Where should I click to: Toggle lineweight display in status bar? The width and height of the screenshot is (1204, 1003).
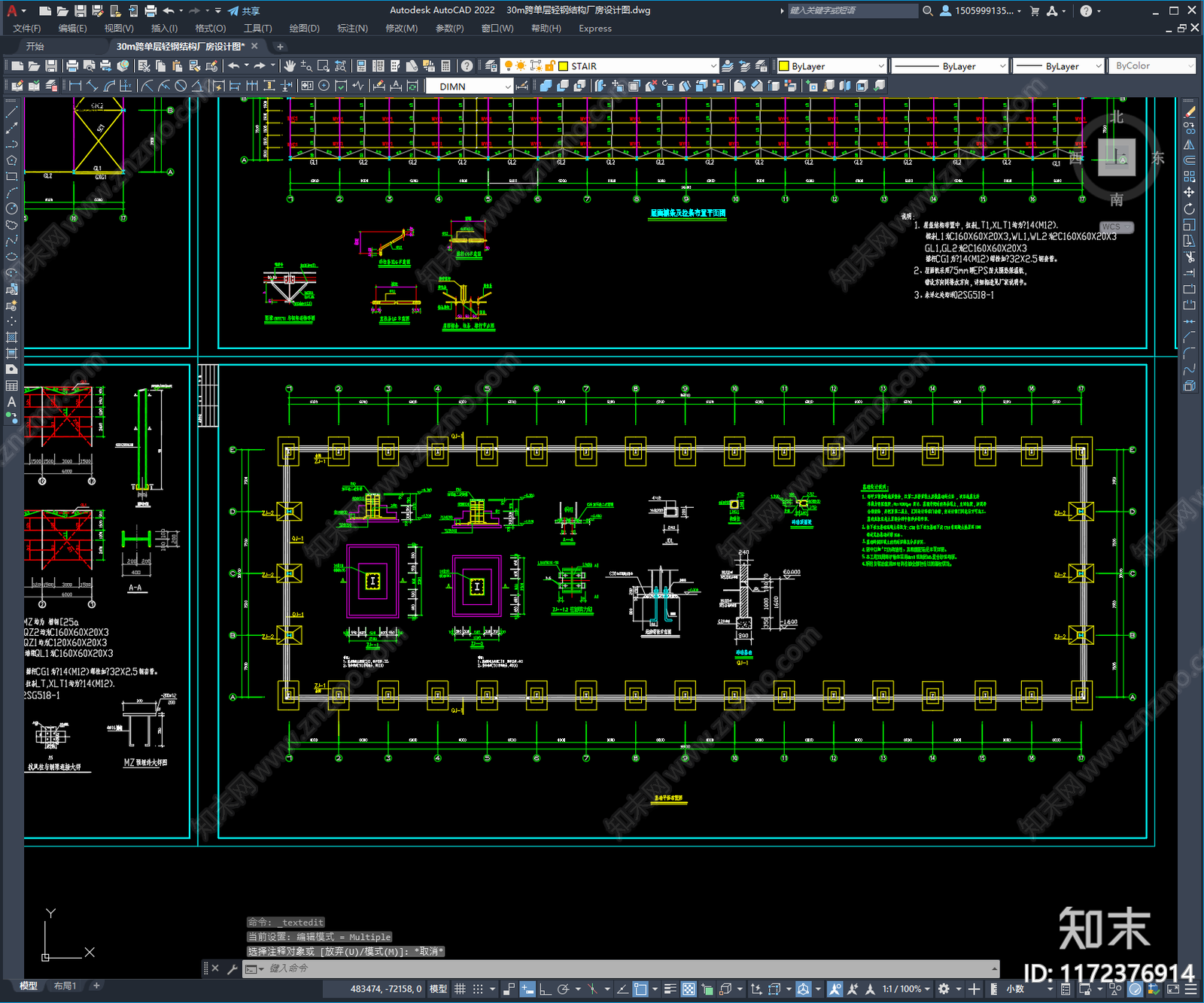[670, 989]
